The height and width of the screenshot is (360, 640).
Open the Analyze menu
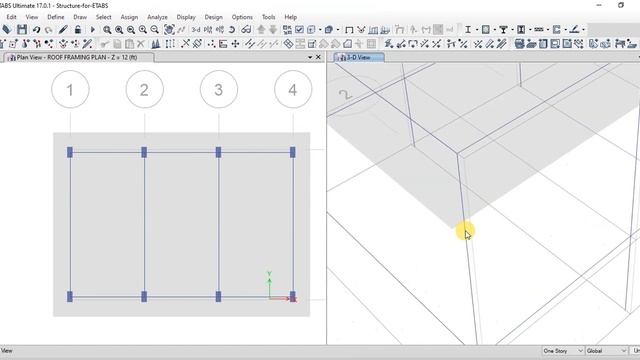click(x=157, y=17)
